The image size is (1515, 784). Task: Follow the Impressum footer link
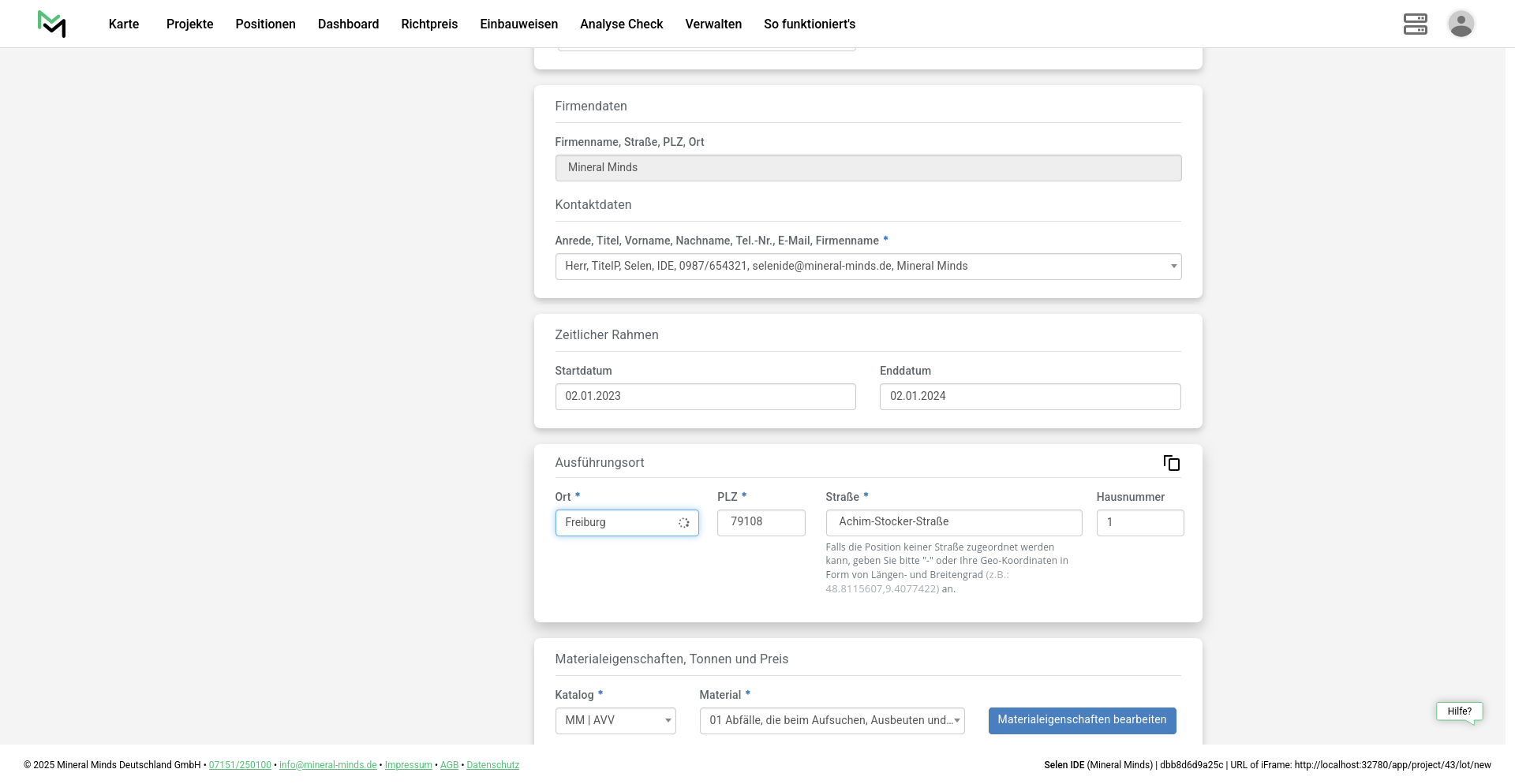pyautogui.click(x=408, y=765)
